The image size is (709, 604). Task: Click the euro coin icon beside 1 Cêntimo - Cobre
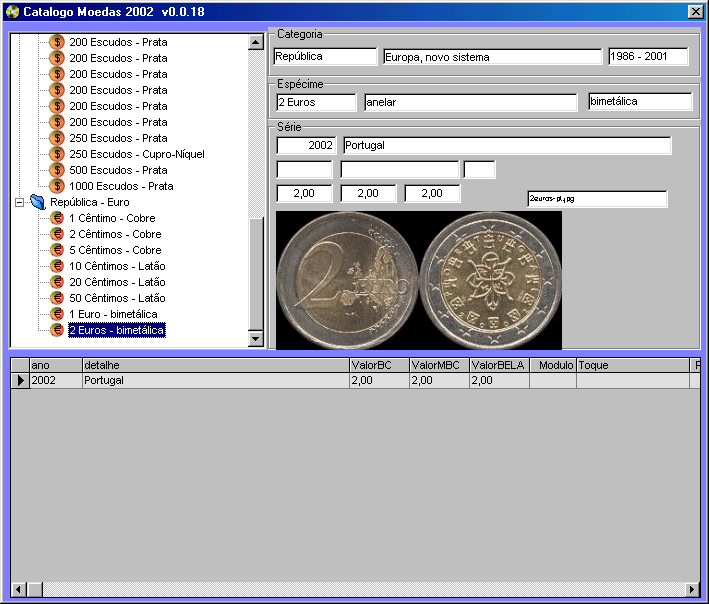click(x=57, y=218)
